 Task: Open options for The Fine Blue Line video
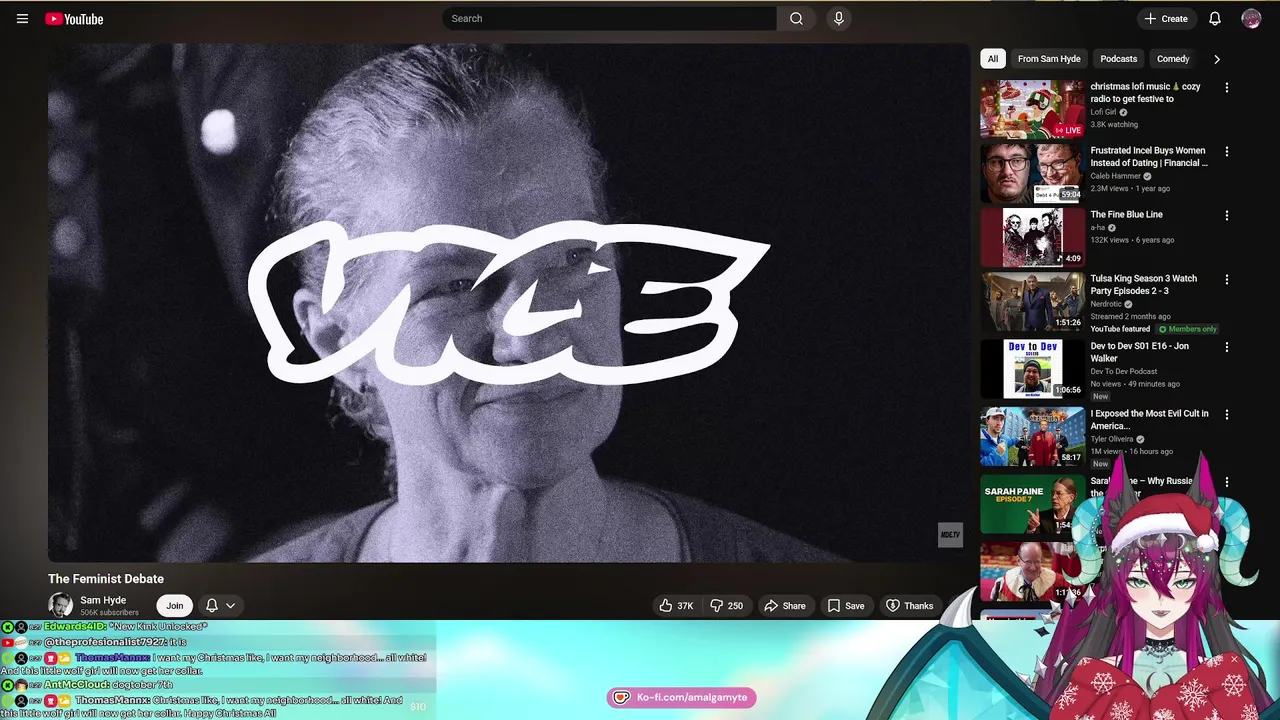tap(1227, 216)
